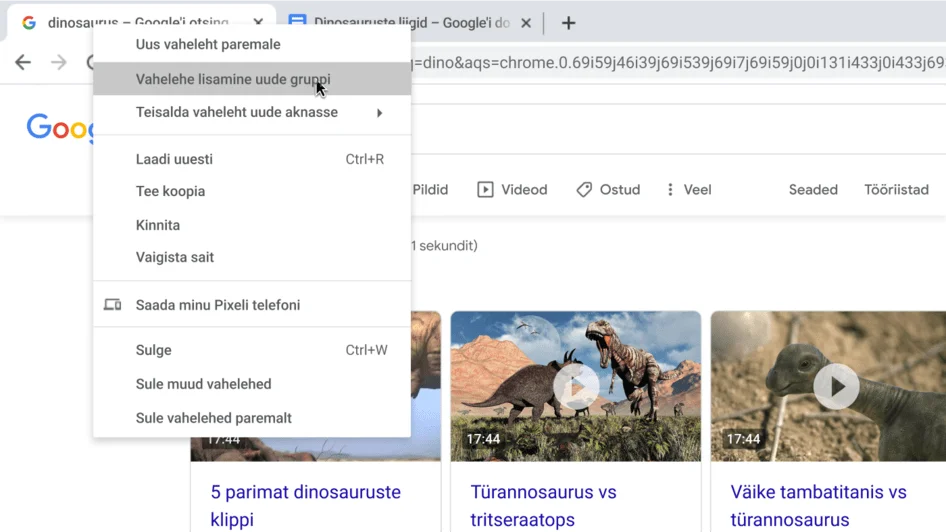The image size is (946, 532).
Task: Open the Videod search filter
Action: click(x=512, y=190)
